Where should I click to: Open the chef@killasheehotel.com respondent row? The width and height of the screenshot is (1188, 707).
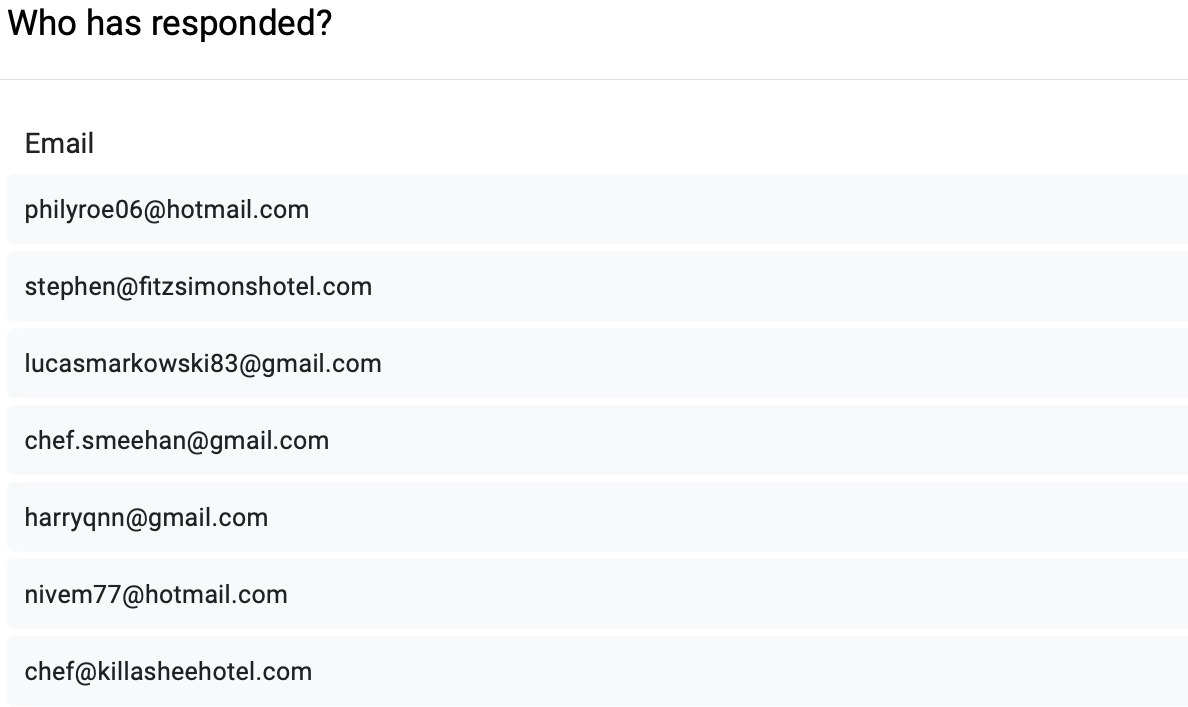[x=598, y=671]
